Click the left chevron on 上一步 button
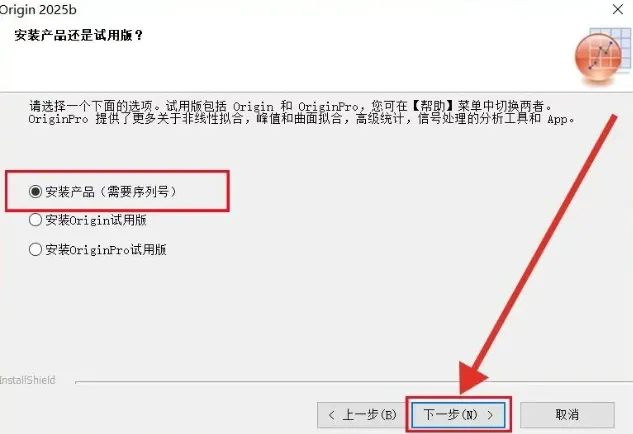This screenshot has width=633, height=434. (x=331, y=415)
